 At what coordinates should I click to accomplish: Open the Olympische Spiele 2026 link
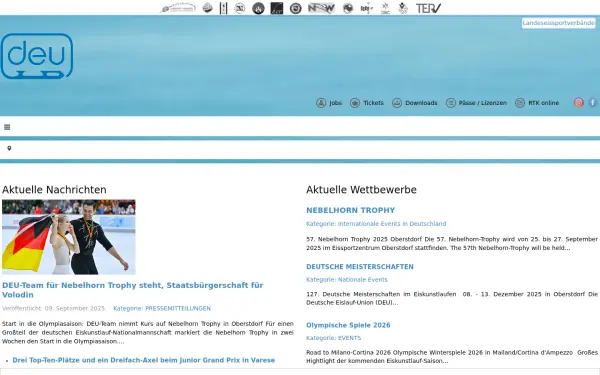tap(348, 325)
